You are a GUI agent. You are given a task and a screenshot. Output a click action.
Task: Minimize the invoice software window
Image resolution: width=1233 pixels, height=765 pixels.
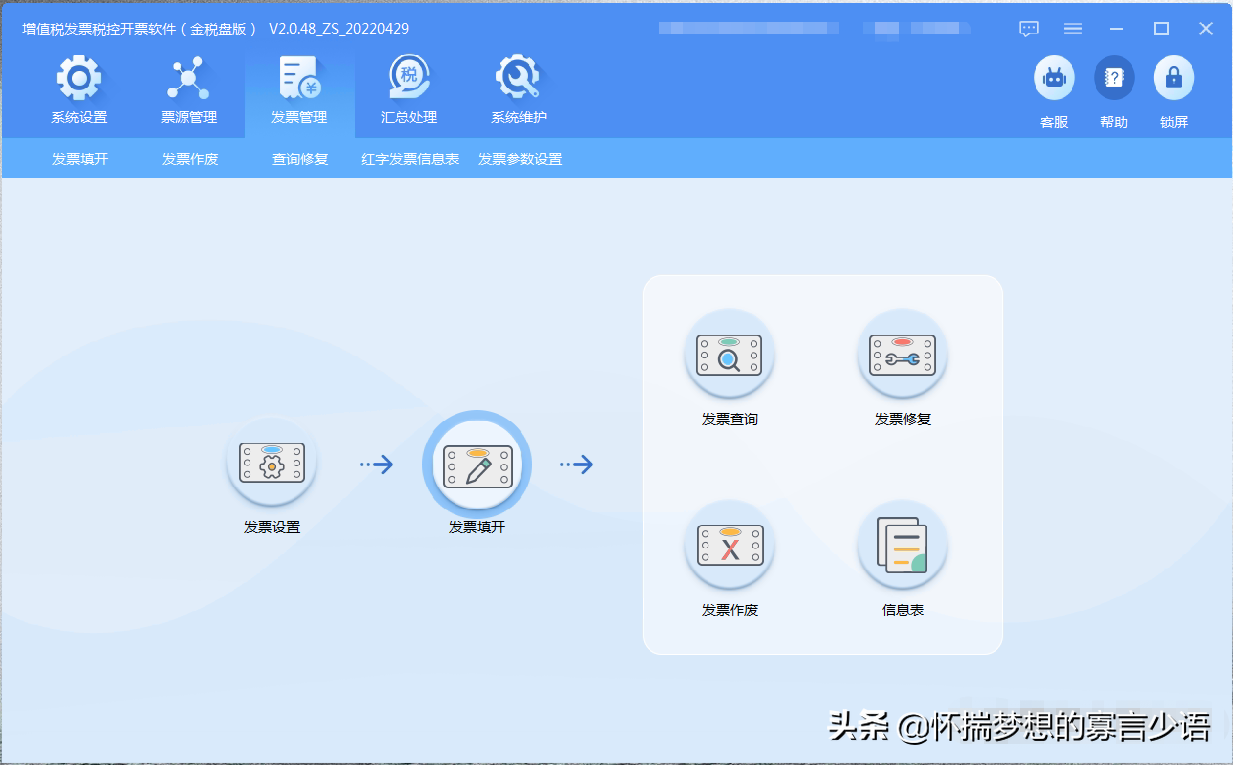click(x=1117, y=29)
